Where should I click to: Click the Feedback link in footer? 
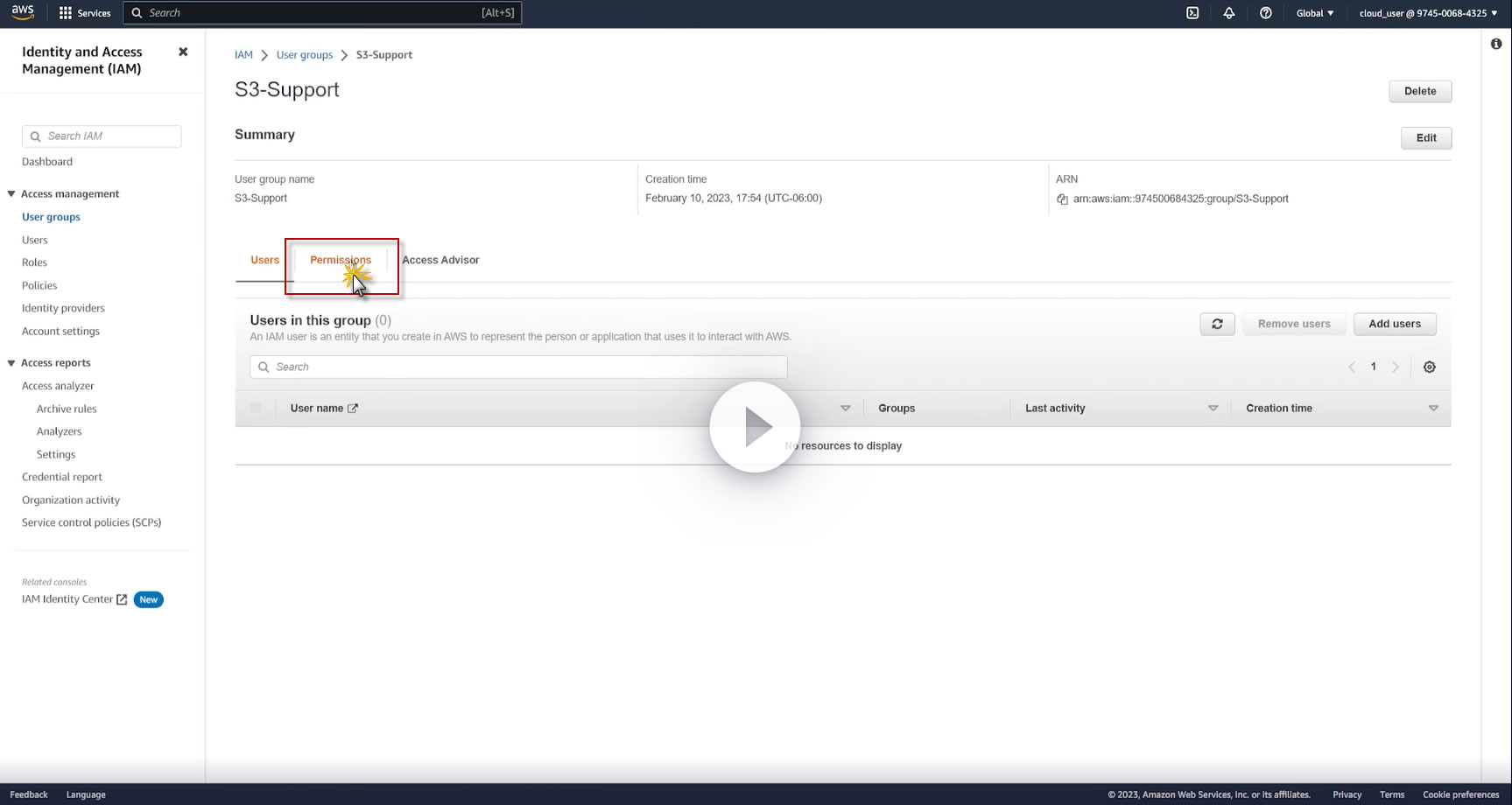29,794
